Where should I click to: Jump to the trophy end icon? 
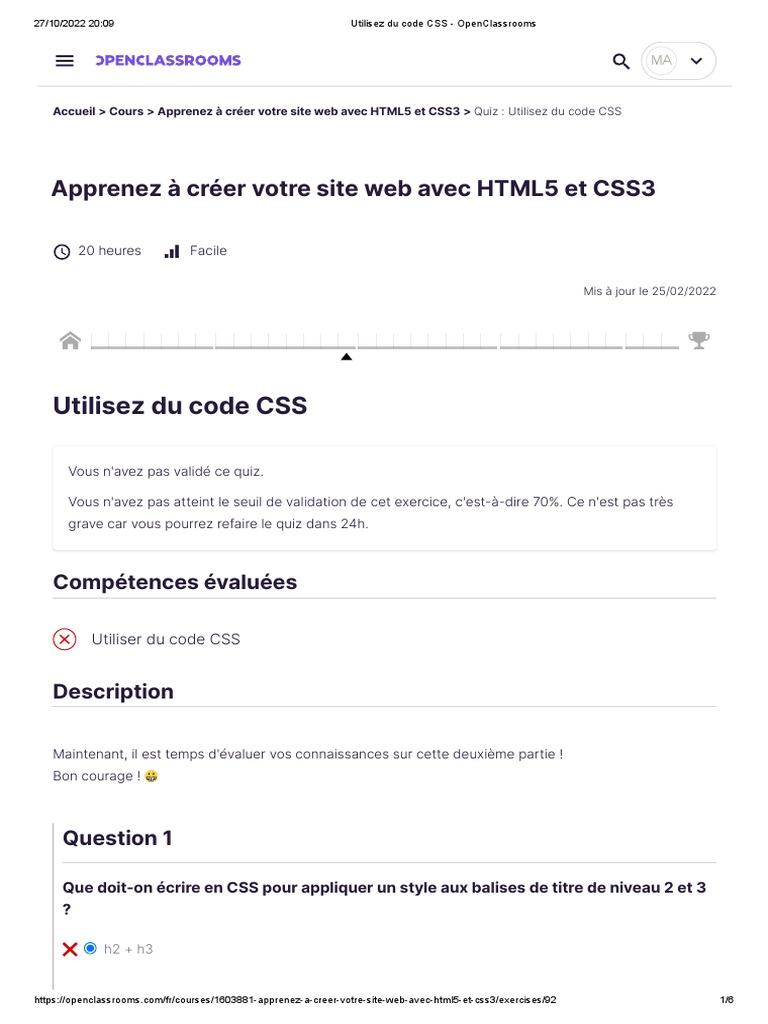699,340
